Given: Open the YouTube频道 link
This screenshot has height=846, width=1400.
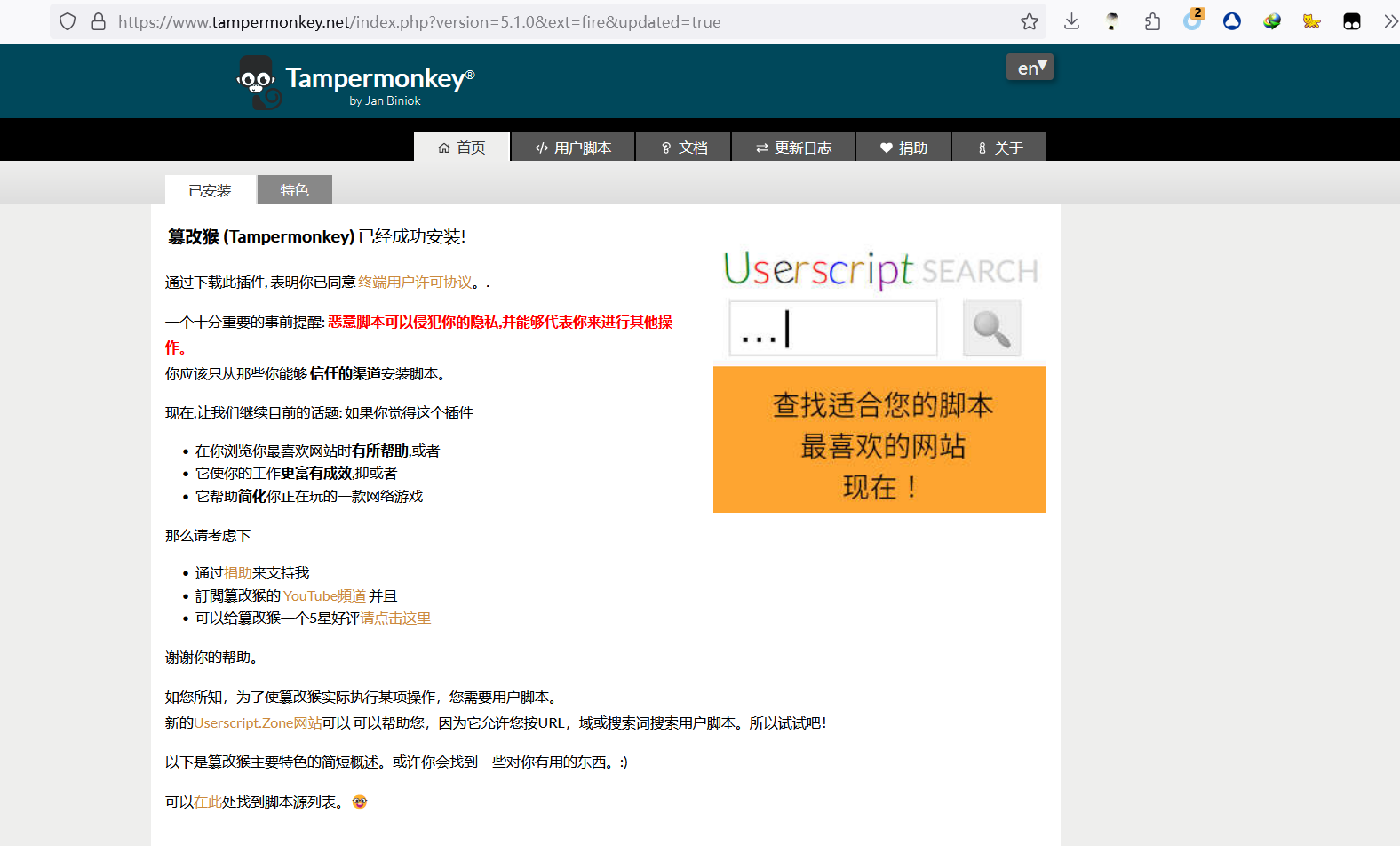Looking at the screenshot, I should [x=324, y=595].
